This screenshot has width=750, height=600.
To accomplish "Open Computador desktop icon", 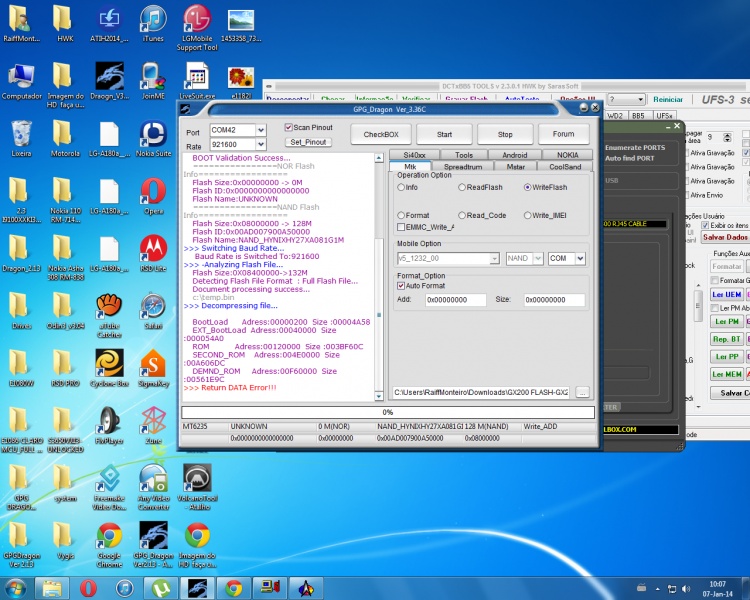I will click(x=21, y=81).
